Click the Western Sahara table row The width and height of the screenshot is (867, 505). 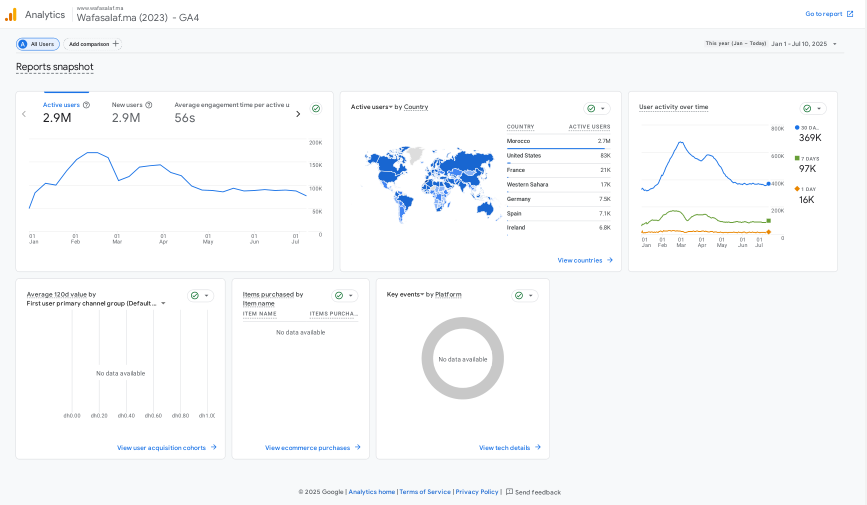pos(558,184)
